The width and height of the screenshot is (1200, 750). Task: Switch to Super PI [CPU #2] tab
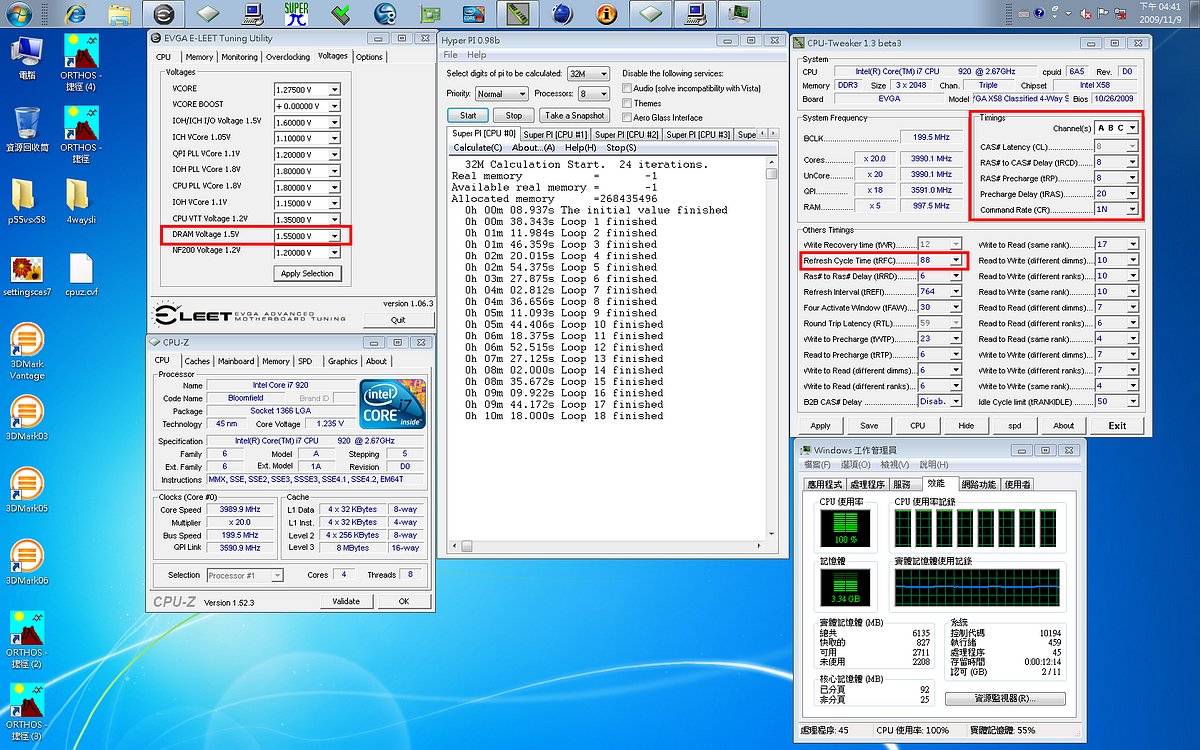[x=626, y=134]
